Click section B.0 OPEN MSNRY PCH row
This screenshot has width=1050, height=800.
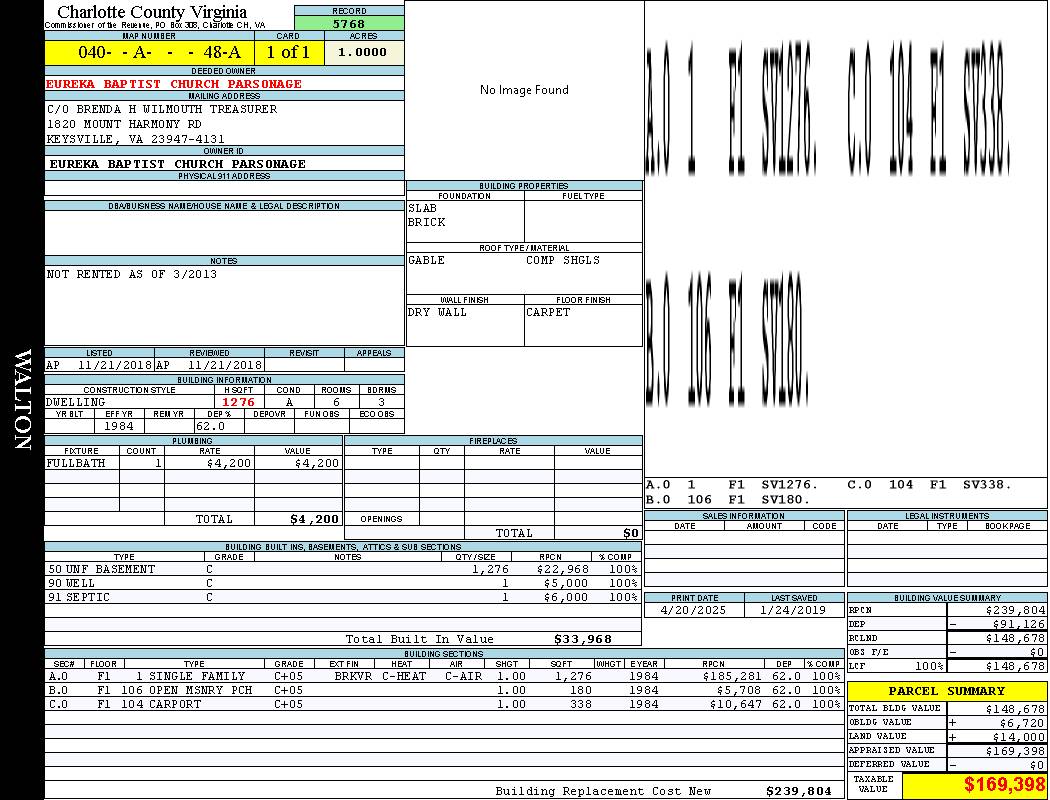[445, 690]
